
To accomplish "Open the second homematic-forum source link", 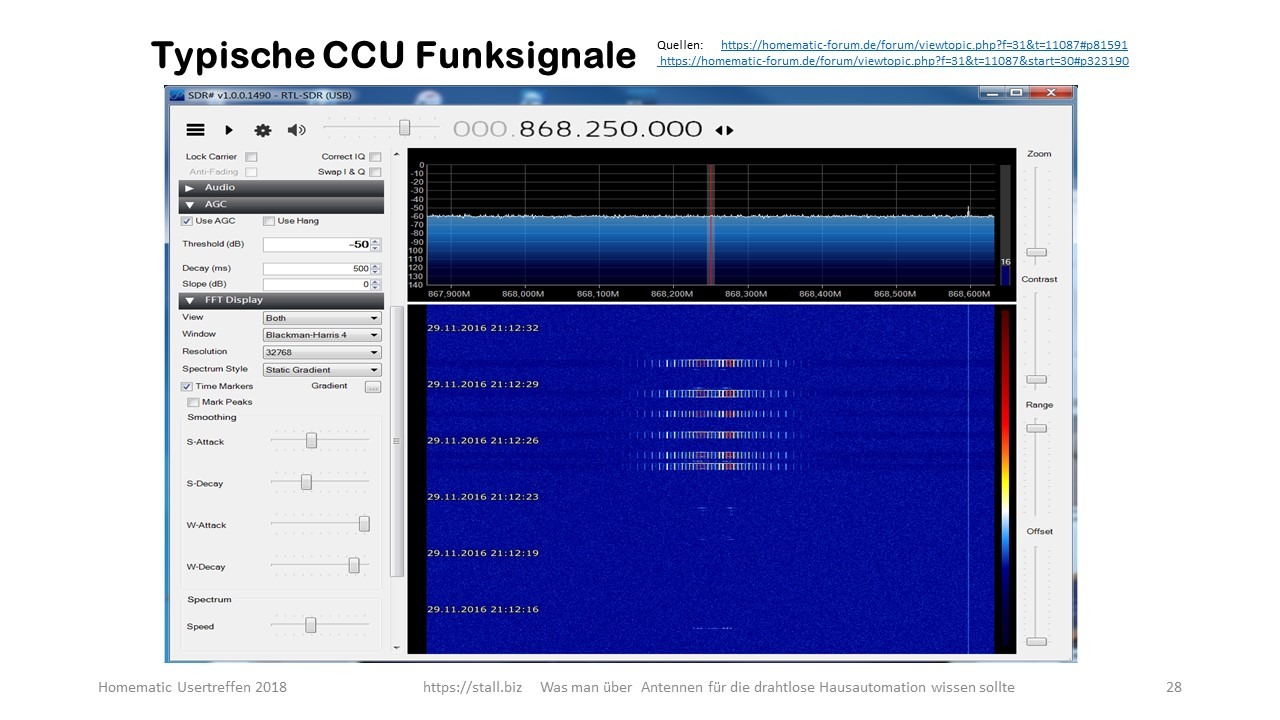I will tap(893, 61).
